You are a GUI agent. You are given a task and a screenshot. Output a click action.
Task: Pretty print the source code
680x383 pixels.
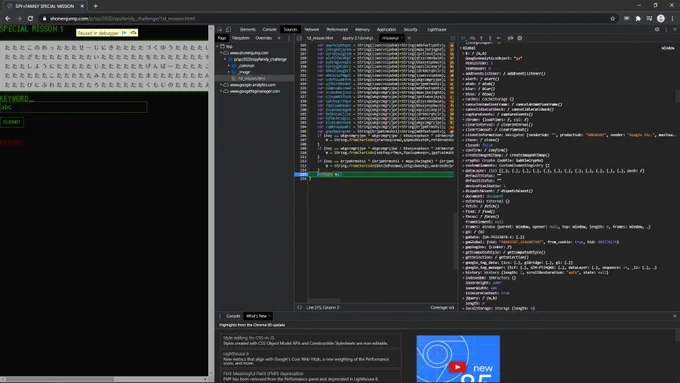point(299,308)
